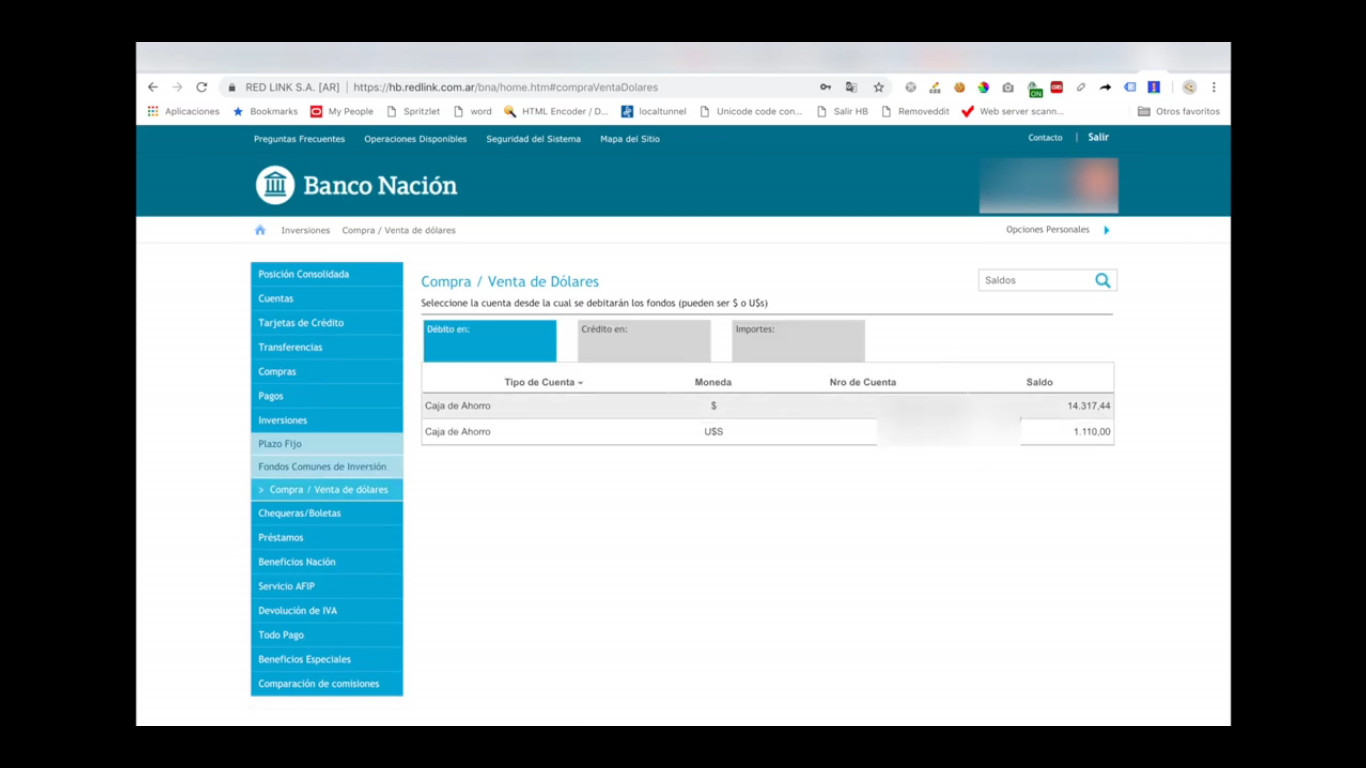Open the Aplicaciones apps grid shortcut

pyautogui.click(x=153, y=112)
